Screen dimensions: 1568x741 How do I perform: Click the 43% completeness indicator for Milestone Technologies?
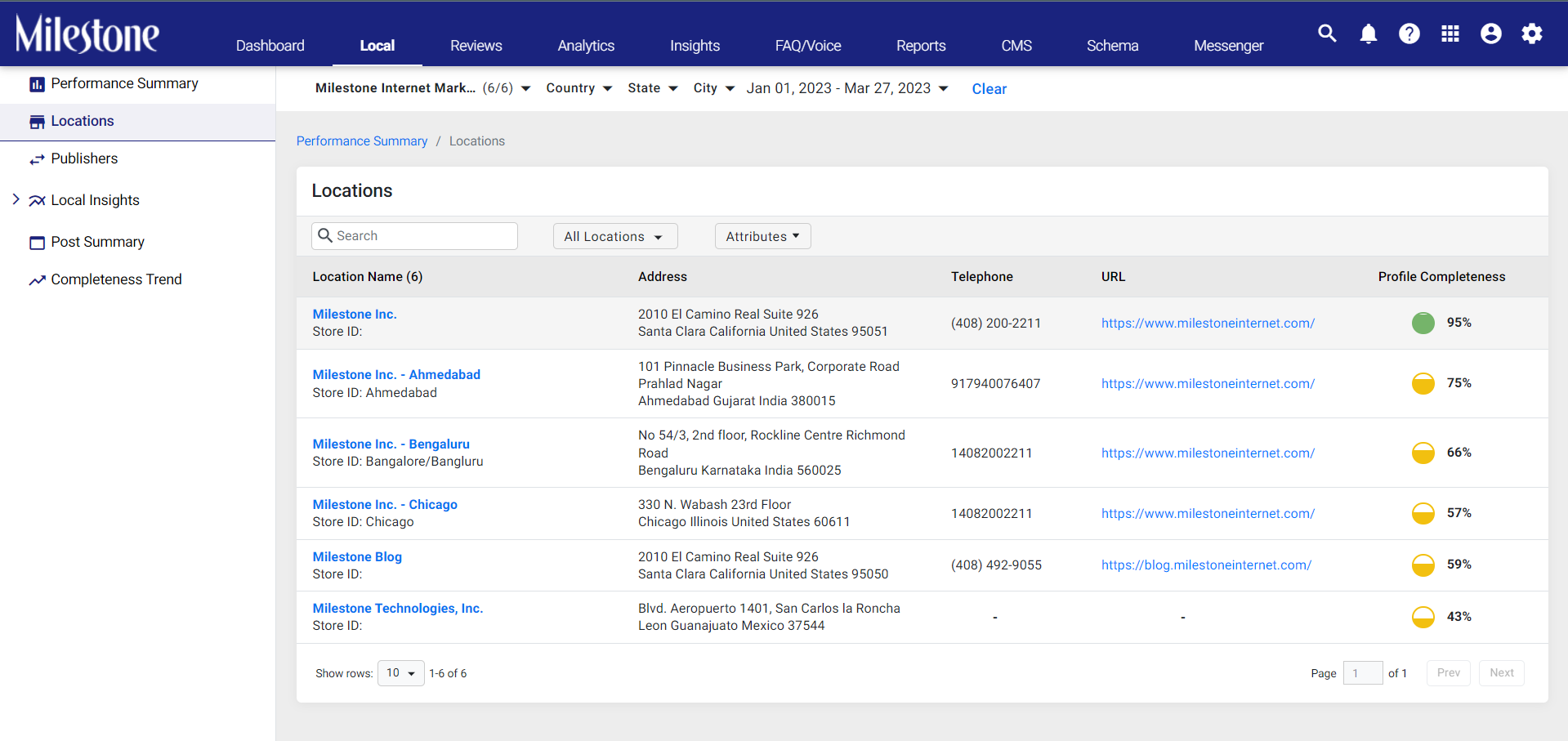1423,617
